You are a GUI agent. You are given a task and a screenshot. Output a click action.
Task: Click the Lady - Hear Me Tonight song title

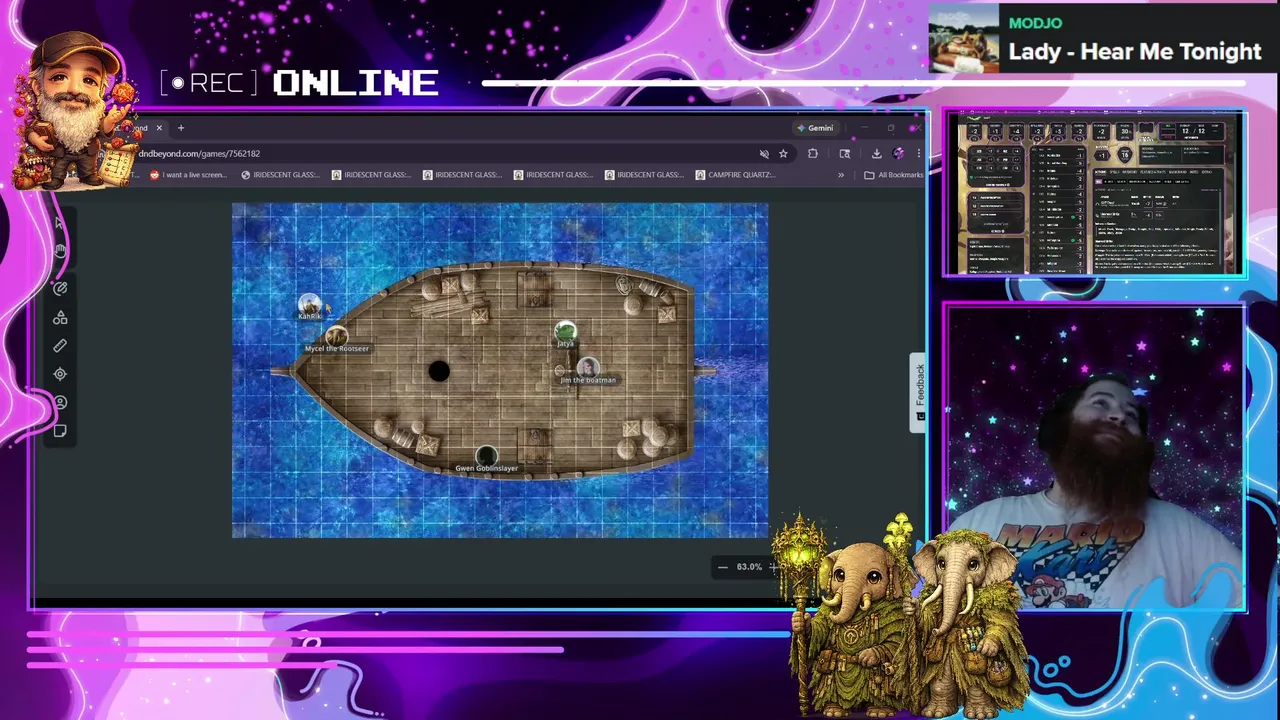coord(1134,52)
